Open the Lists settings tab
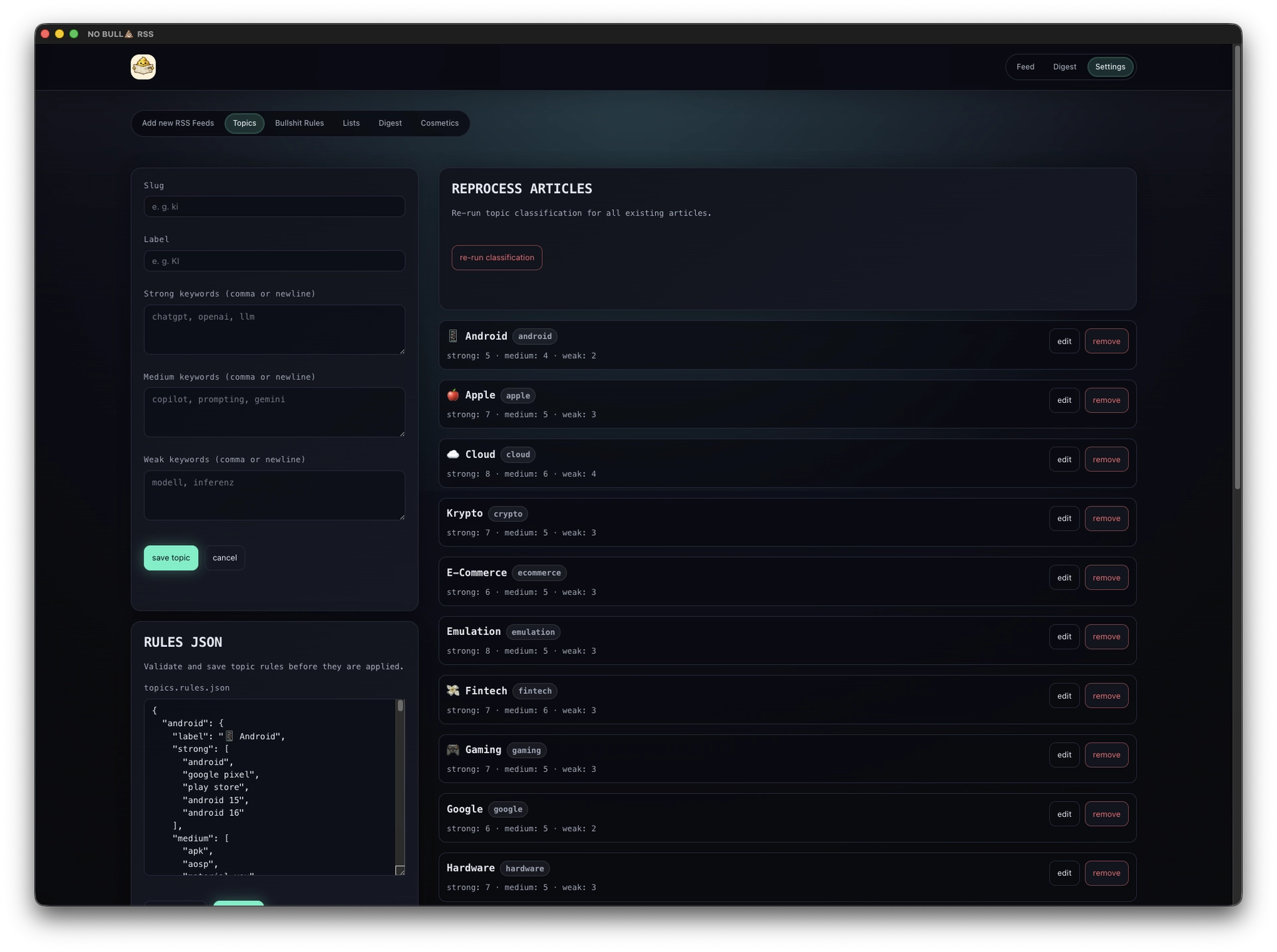Image resolution: width=1277 pixels, height=952 pixels. (x=351, y=123)
